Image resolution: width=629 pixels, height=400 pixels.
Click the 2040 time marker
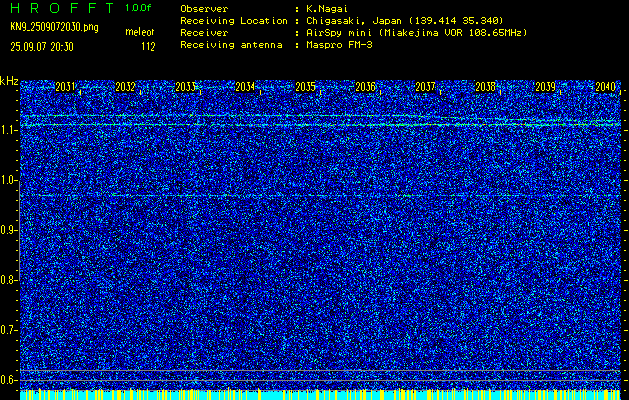click(605, 87)
